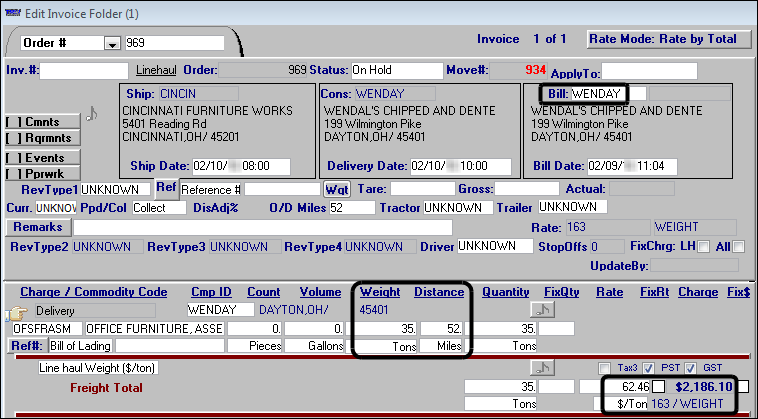Click the Ref button
The image size is (758, 419).
coord(166,188)
